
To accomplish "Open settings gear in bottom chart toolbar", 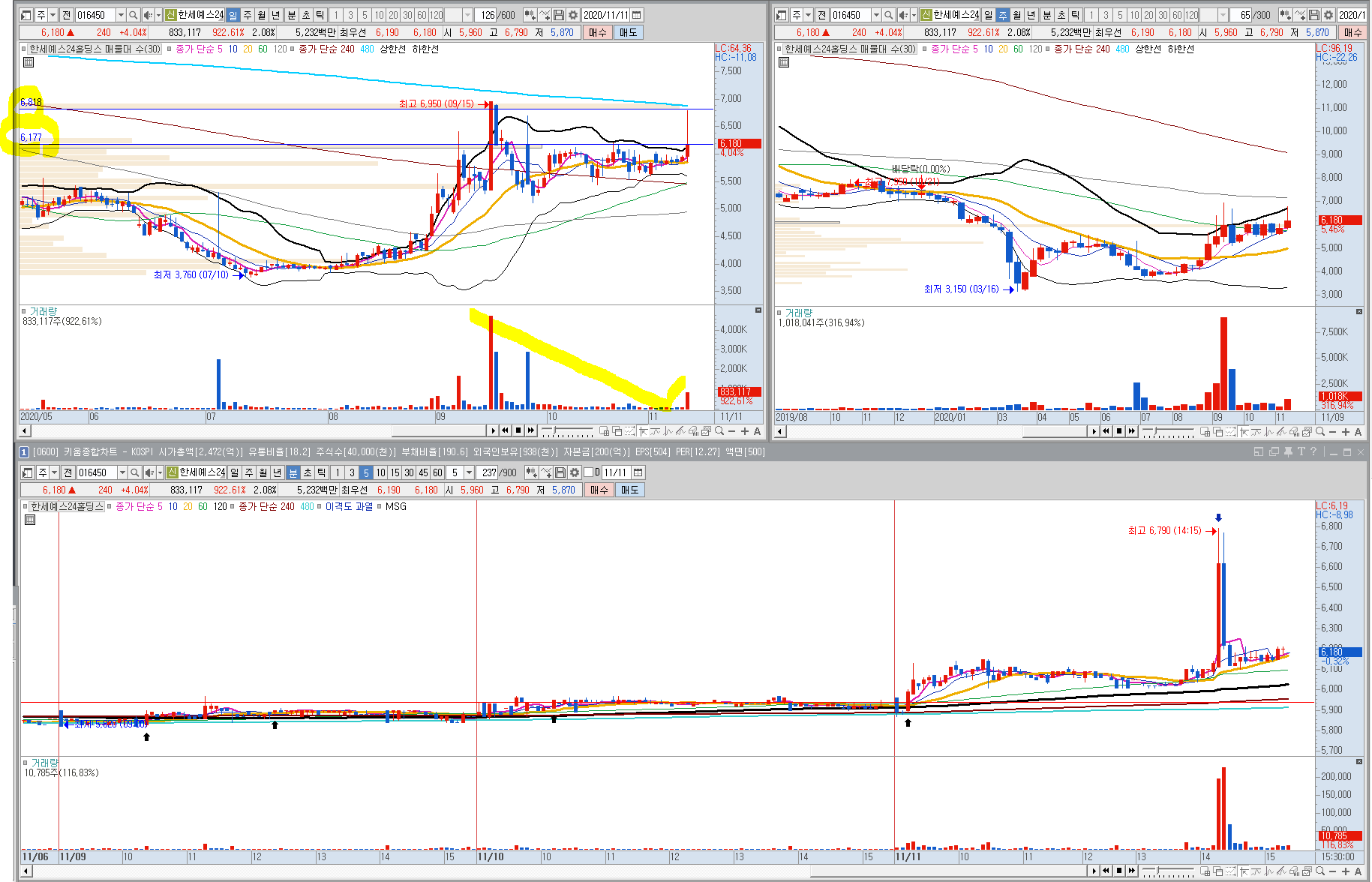I will [575, 472].
